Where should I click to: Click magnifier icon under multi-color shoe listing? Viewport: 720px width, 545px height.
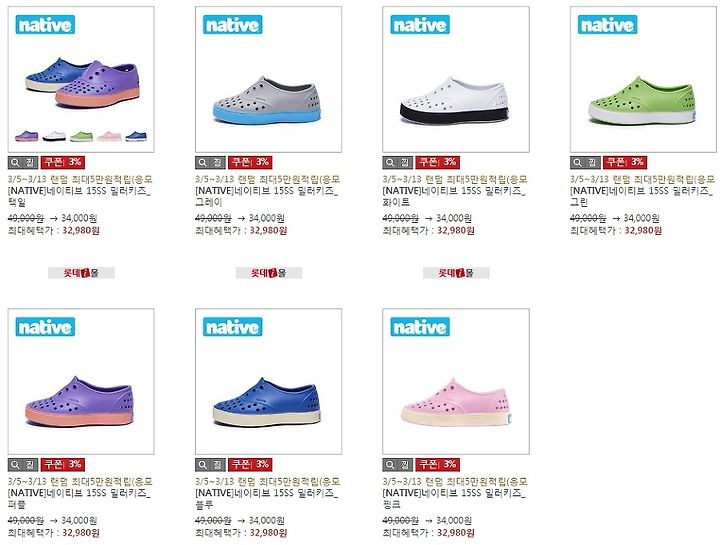pyautogui.click(x=15, y=162)
